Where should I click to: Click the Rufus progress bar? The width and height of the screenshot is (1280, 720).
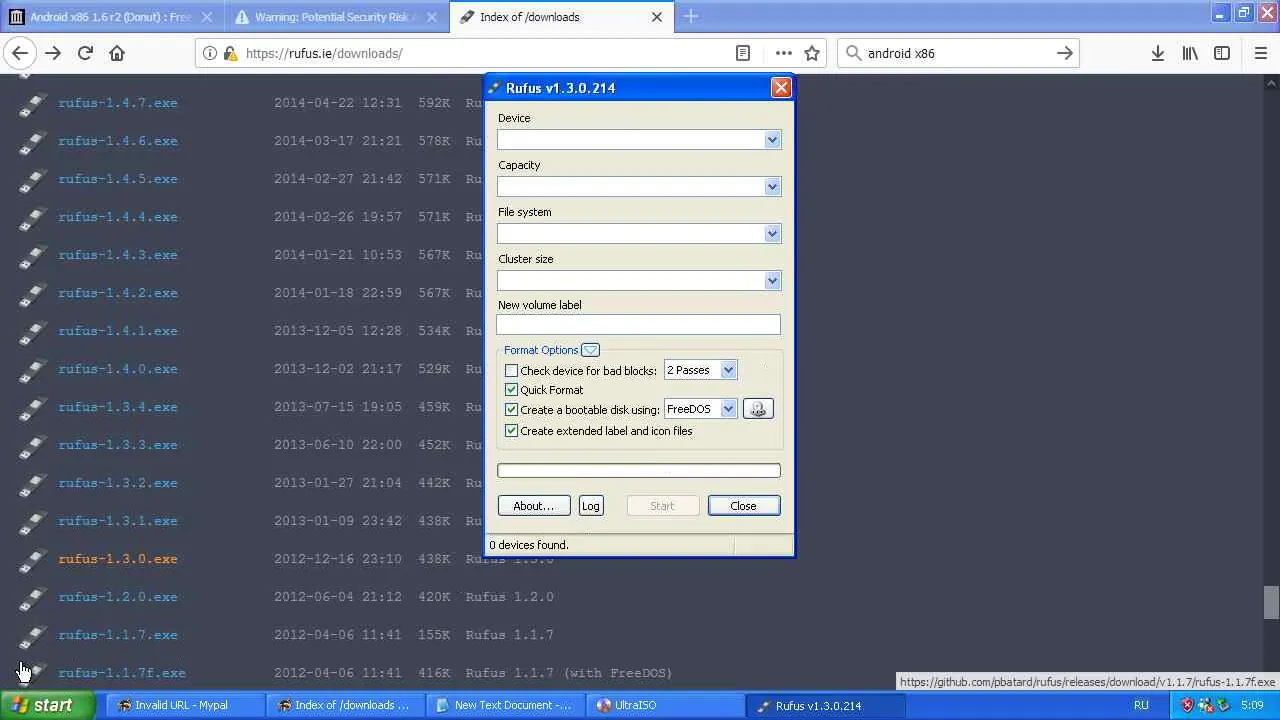pyautogui.click(x=638, y=471)
